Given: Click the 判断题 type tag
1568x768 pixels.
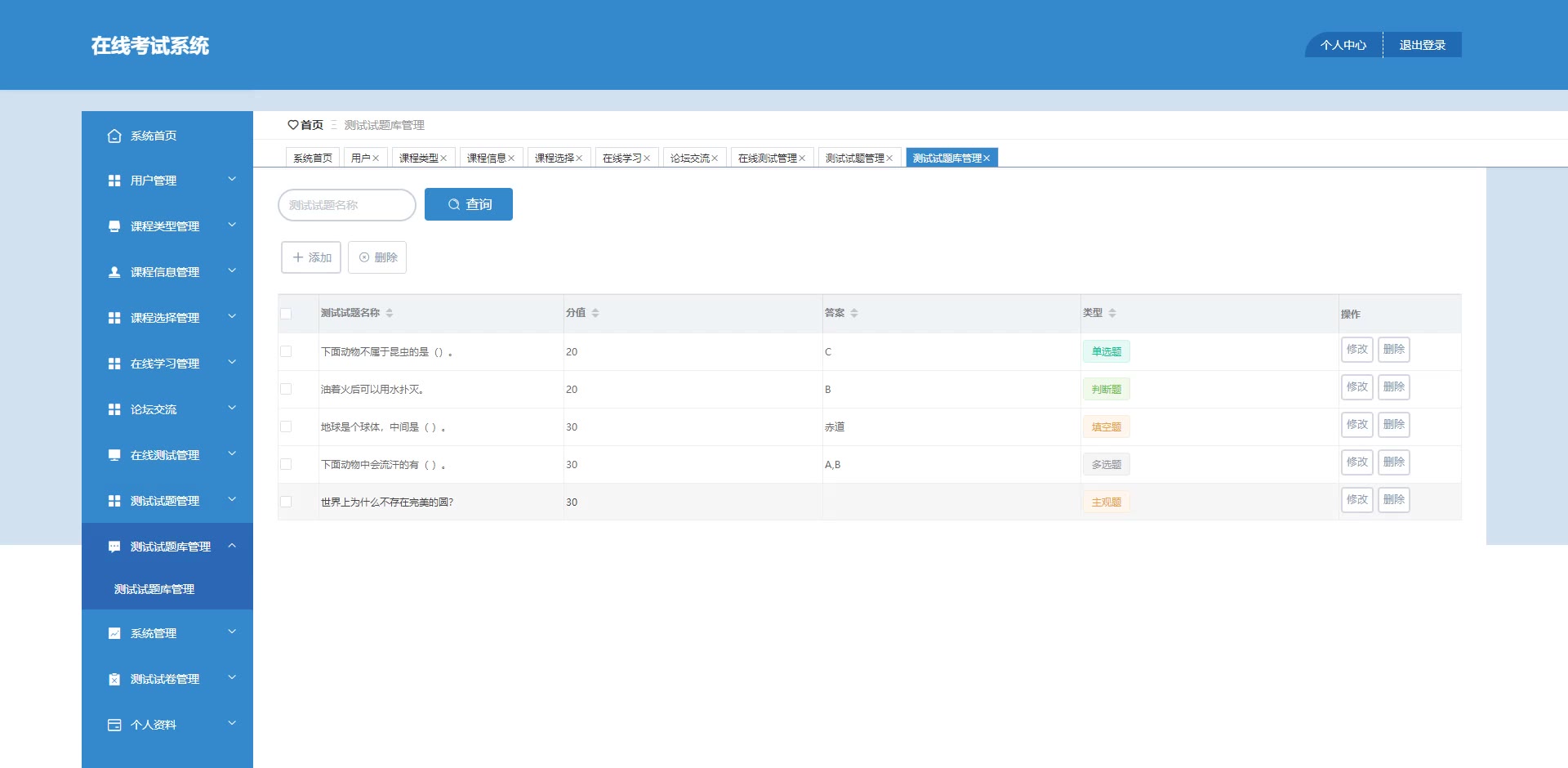Looking at the screenshot, I should point(1107,389).
